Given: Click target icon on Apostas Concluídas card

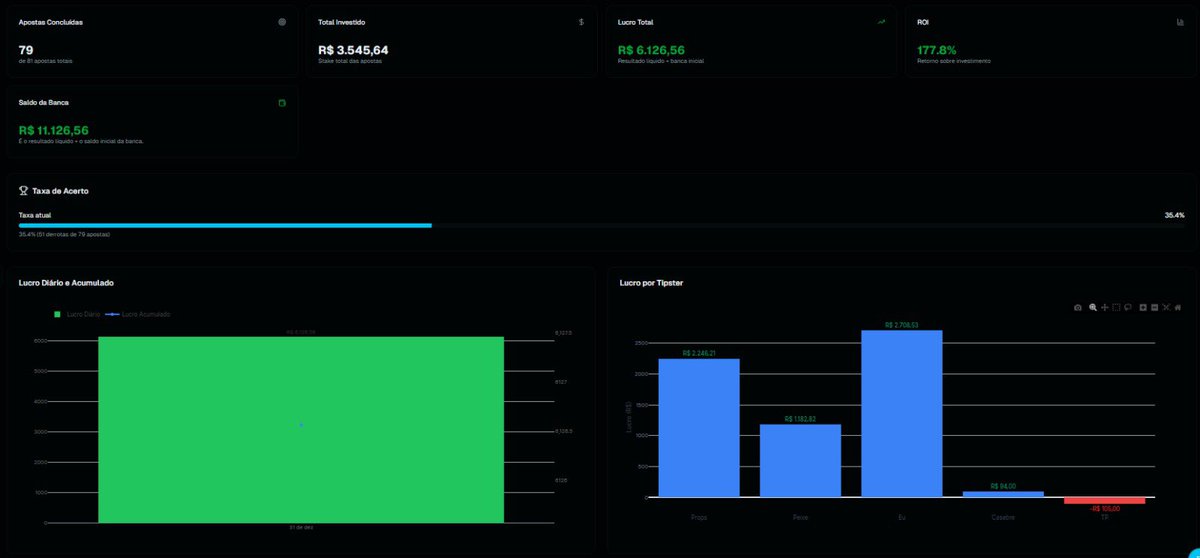Looking at the screenshot, I should 282,21.
